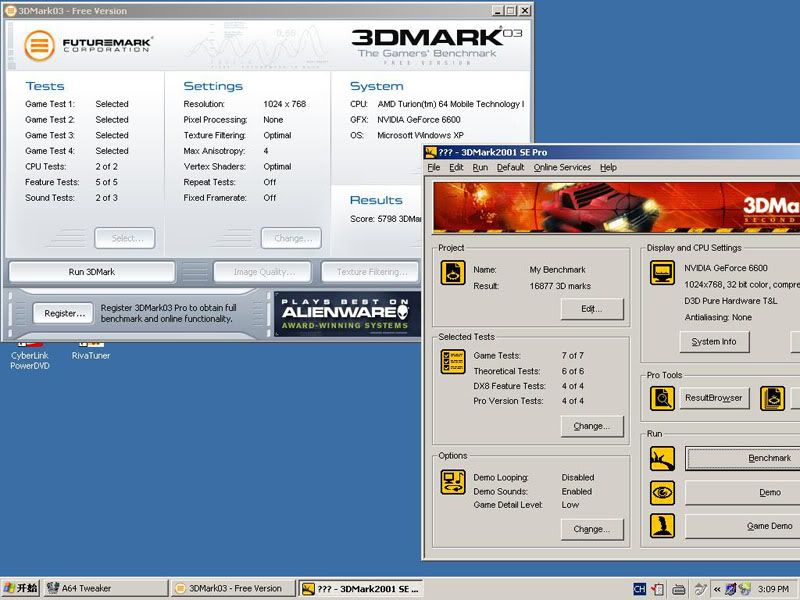The height and width of the screenshot is (600, 800).
Task: Open the CyberLink PowerDVD desktop icon
Action: 30,359
